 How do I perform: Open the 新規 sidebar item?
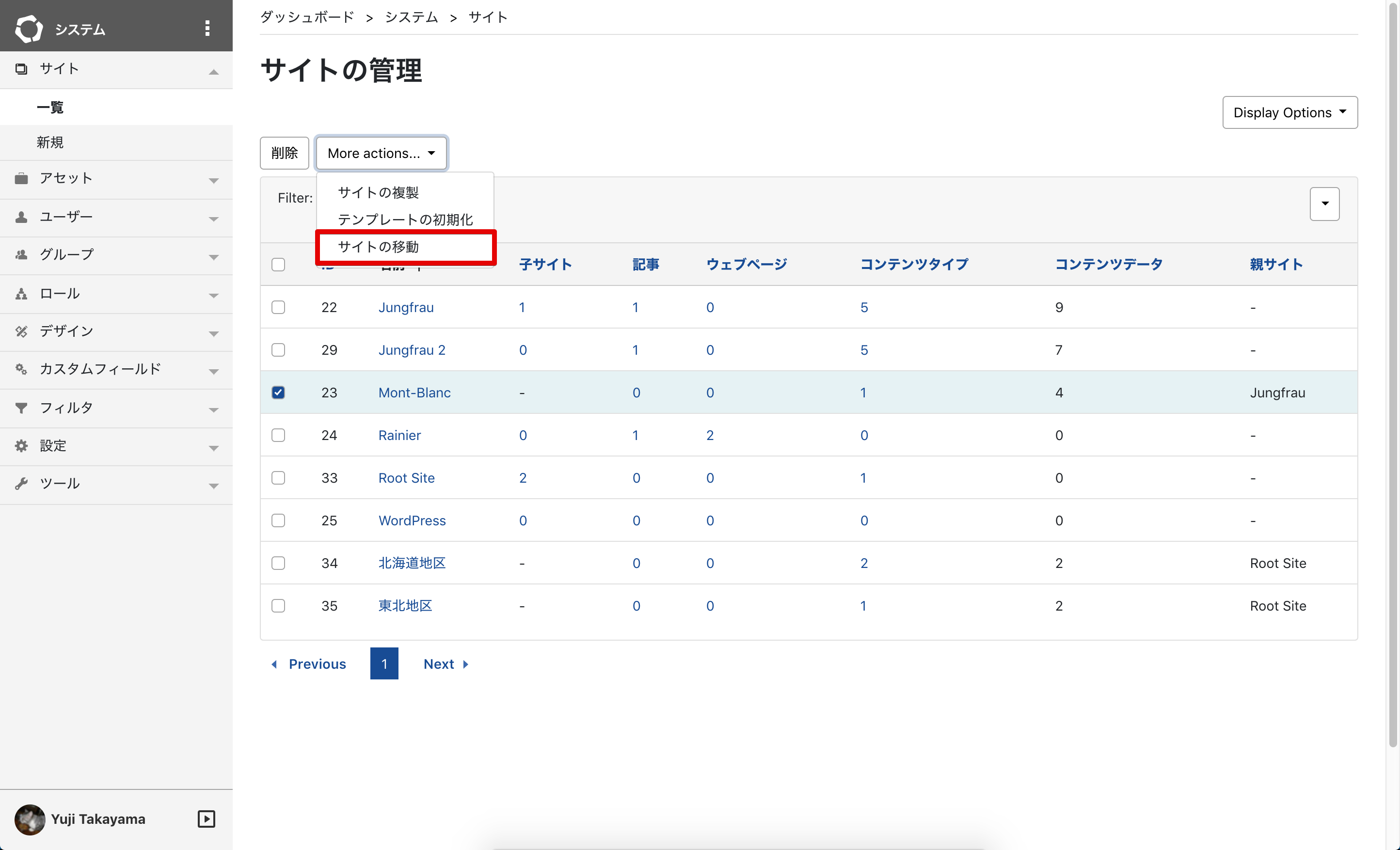116,142
